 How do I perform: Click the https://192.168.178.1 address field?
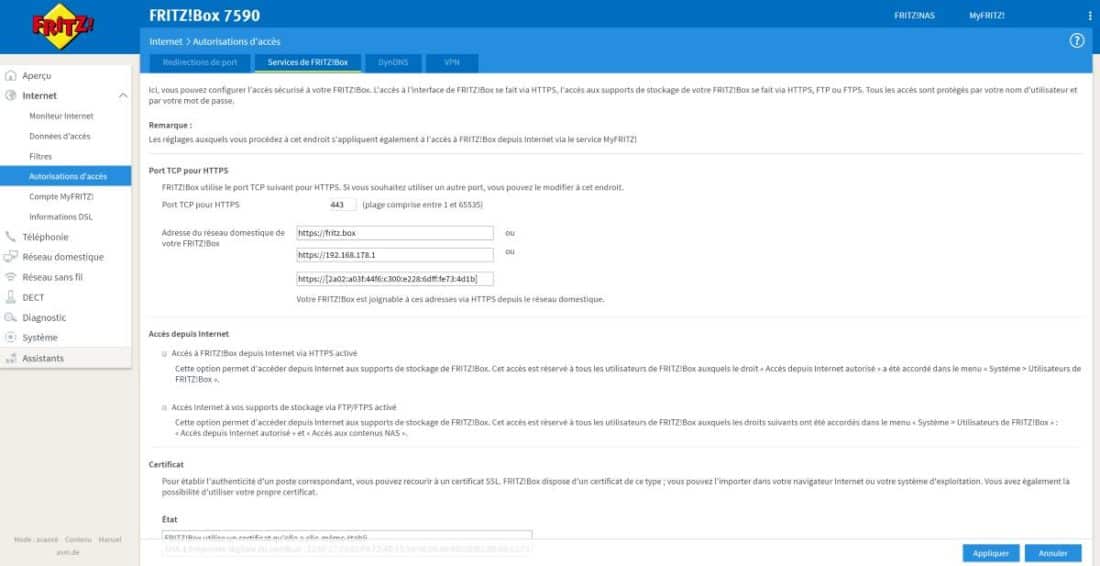pyautogui.click(x=395, y=255)
